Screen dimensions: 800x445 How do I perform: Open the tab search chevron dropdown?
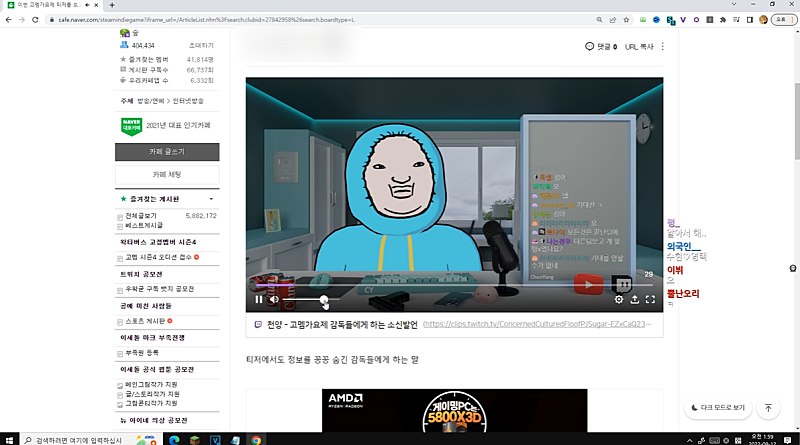point(734,4)
